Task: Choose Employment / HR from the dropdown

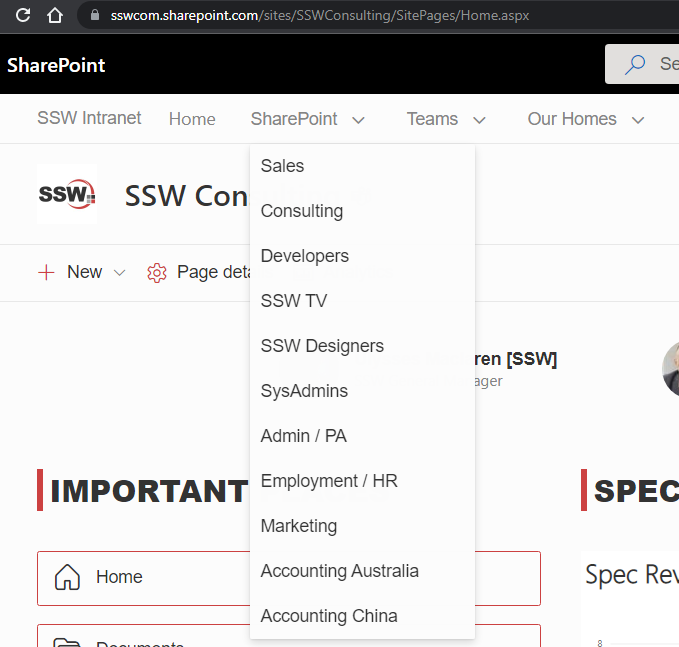Action: click(362, 481)
